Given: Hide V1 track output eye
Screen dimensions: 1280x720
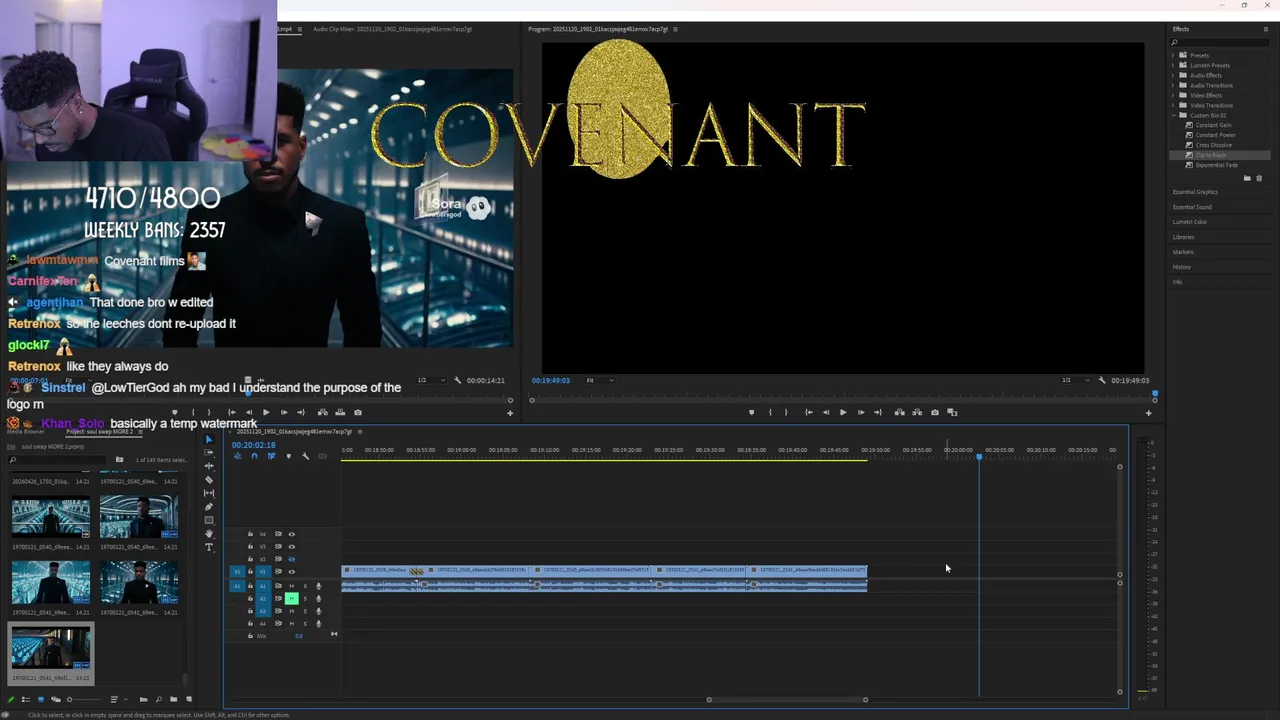Looking at the screenshot, I should pos(292,572).
